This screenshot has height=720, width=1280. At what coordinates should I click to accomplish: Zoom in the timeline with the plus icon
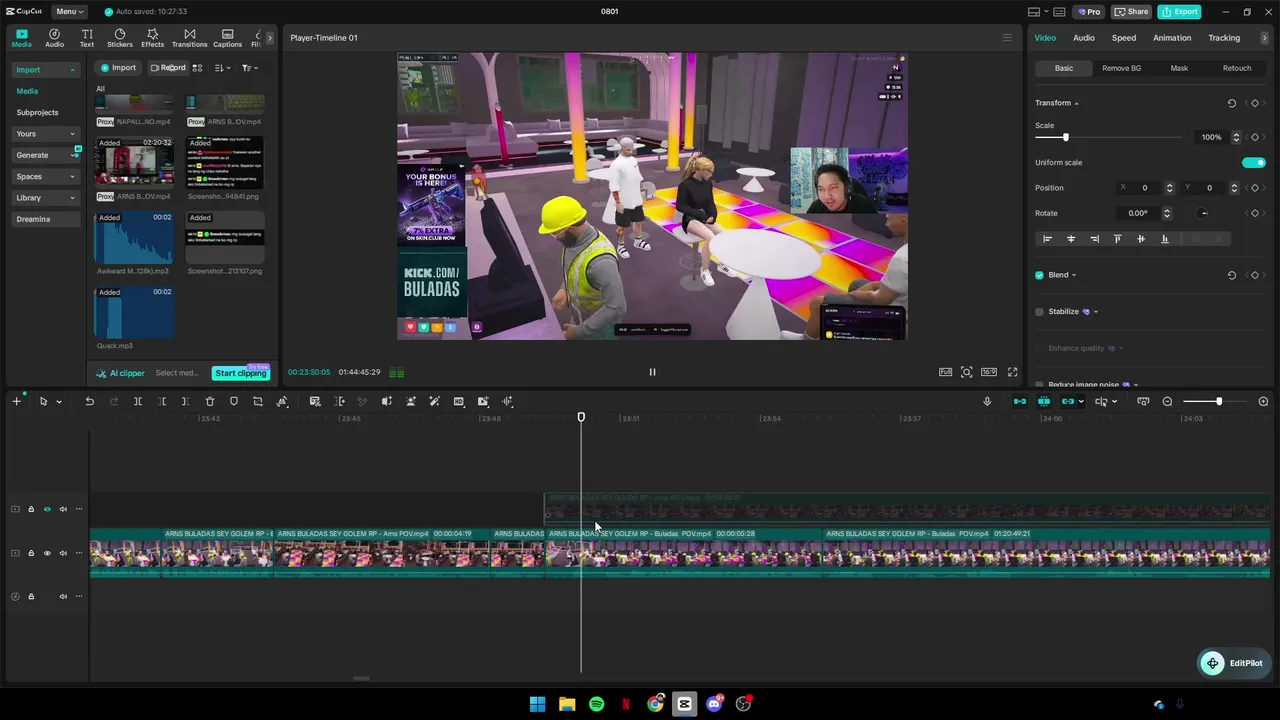point(1263,402)
